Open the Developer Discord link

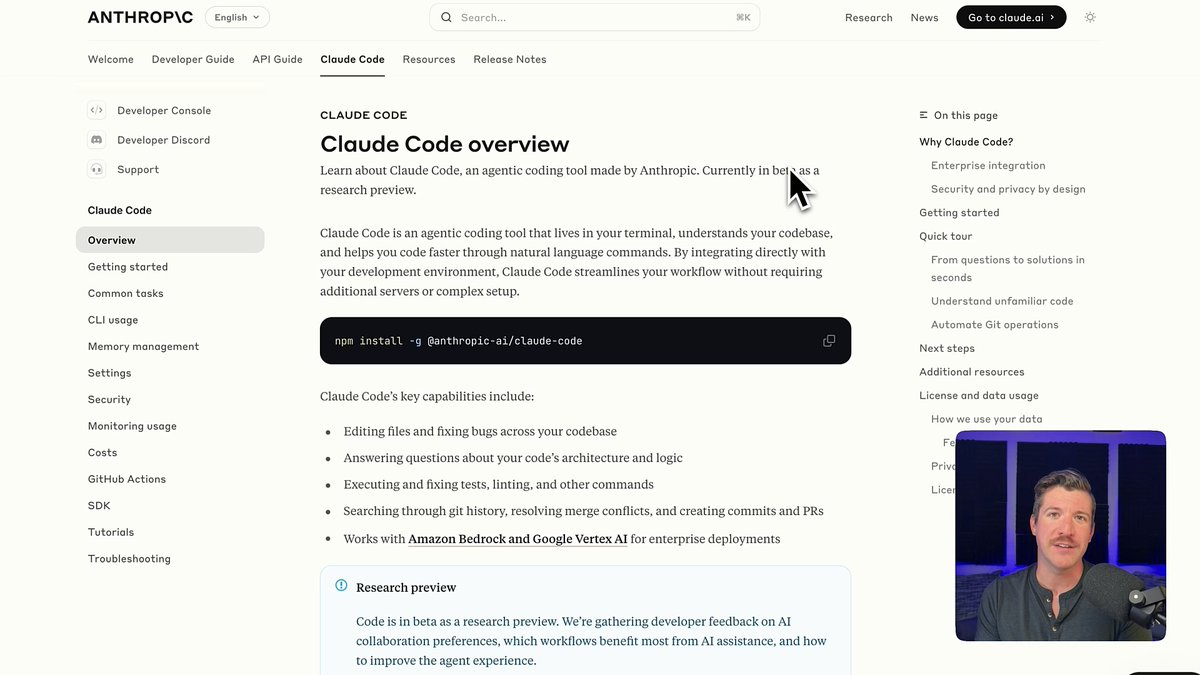pos(163,140)
